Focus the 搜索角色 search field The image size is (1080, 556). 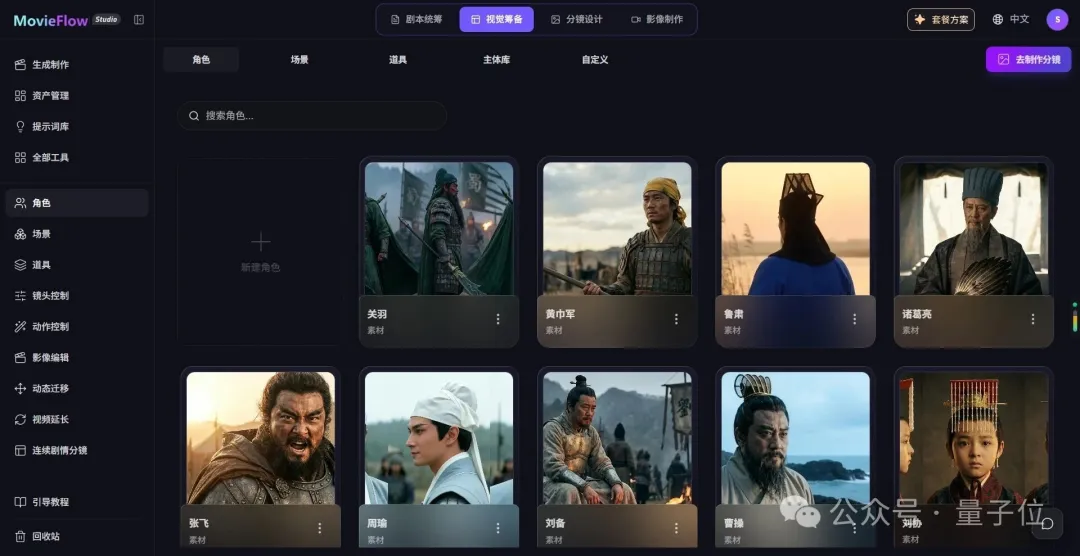click(x=312, y=116)
